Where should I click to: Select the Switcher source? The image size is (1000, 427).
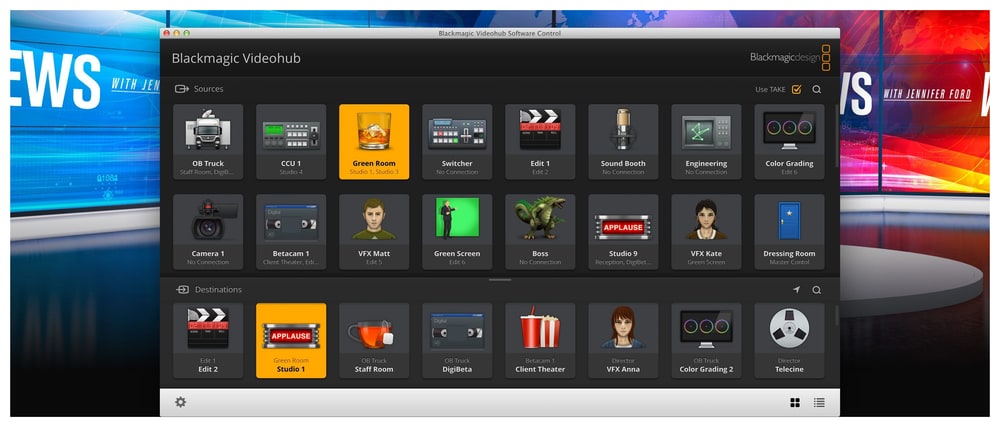tap(457, 141)
